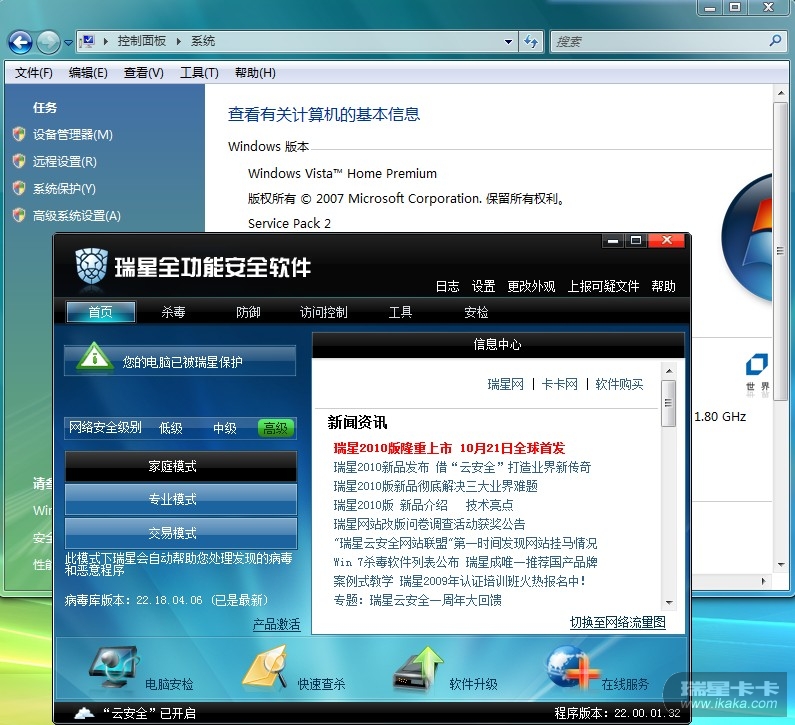Open the 编辑(E) menu
Viewport: 795px width, 725px height.
click(88, 73)
